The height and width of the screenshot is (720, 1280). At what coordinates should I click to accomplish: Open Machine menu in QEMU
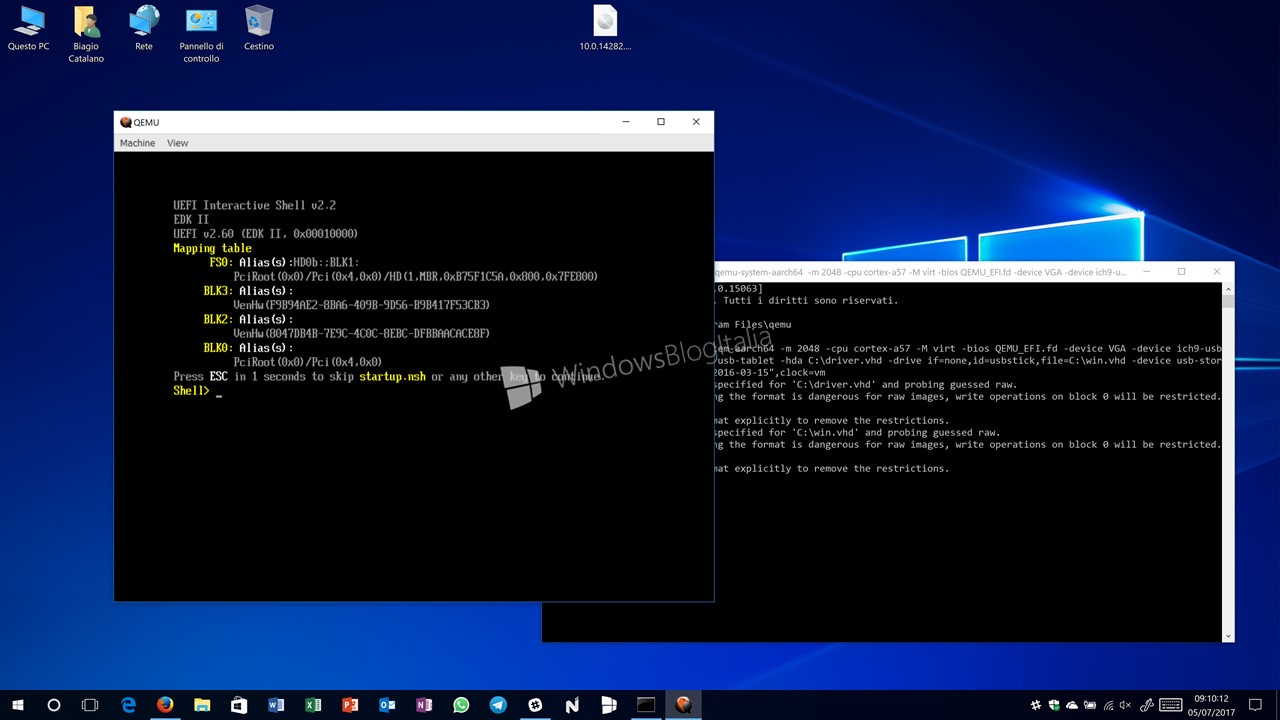137,143
